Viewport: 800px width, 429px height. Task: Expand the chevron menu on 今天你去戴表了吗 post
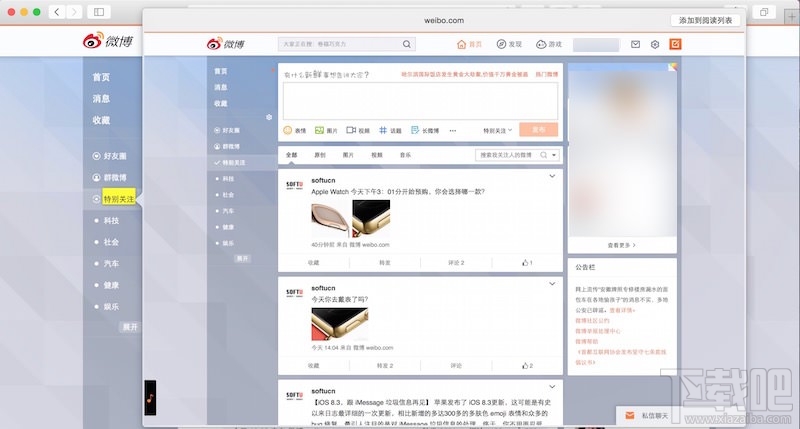(552, 284)
